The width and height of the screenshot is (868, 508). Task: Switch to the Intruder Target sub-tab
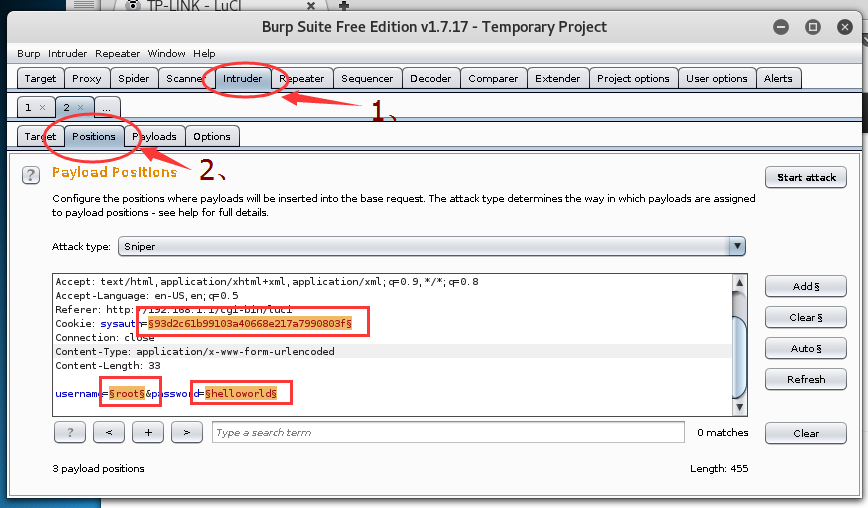pos(40,137)
